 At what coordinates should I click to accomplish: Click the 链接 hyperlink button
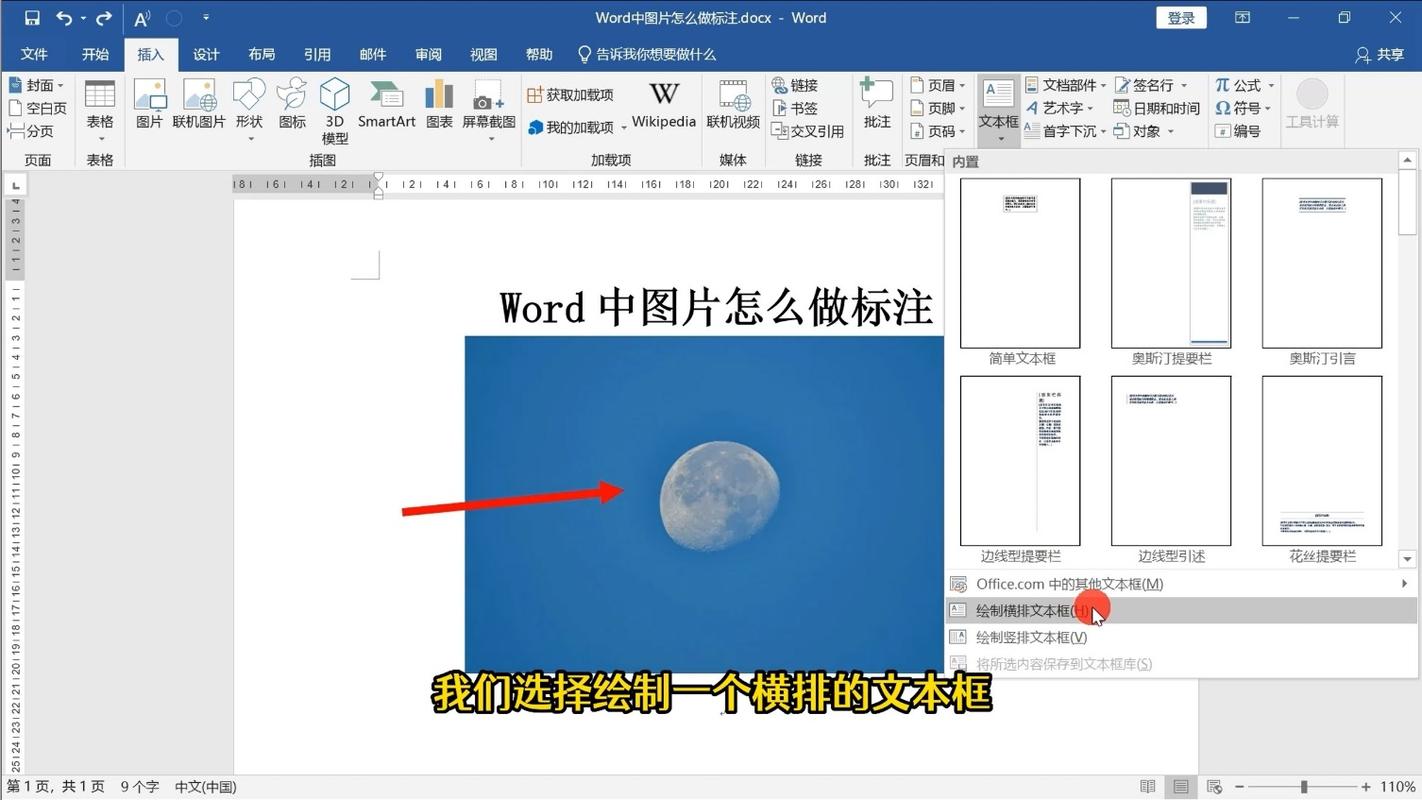pos(795,85)
